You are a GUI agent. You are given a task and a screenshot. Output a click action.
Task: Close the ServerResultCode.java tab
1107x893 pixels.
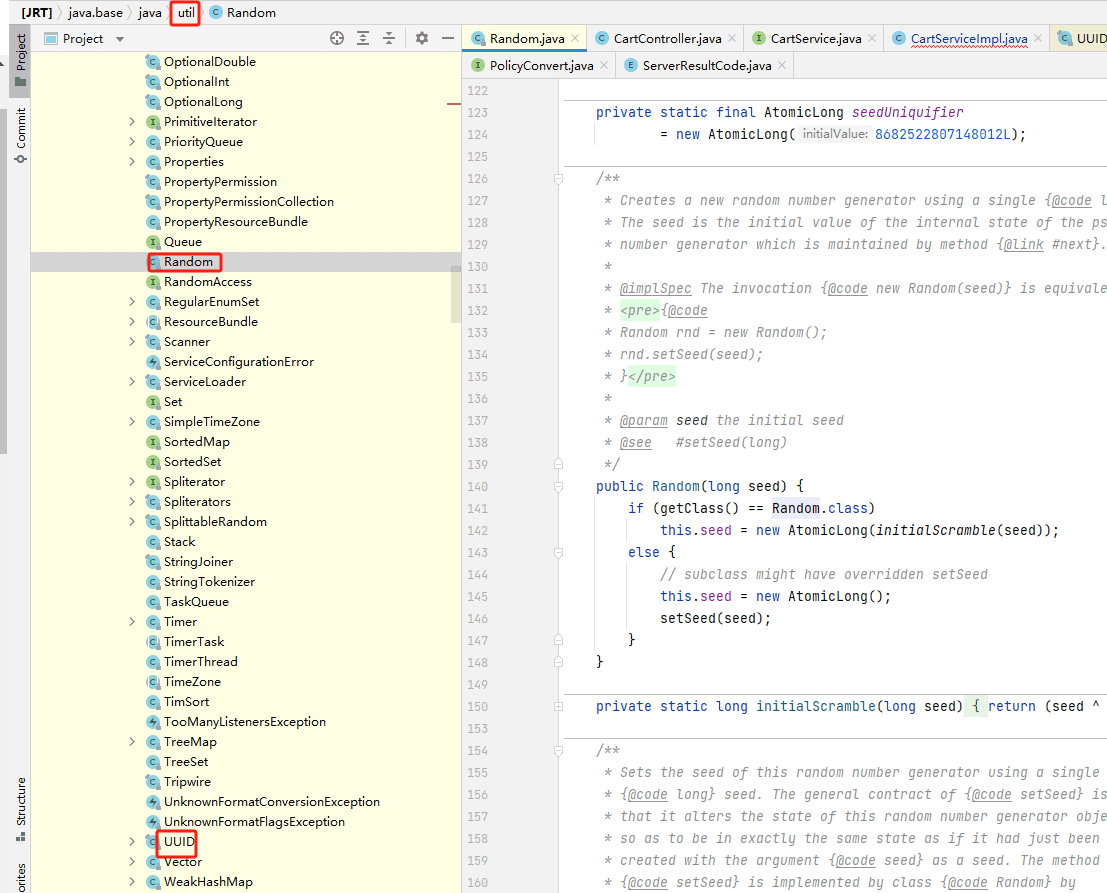(x=782, y=65)
